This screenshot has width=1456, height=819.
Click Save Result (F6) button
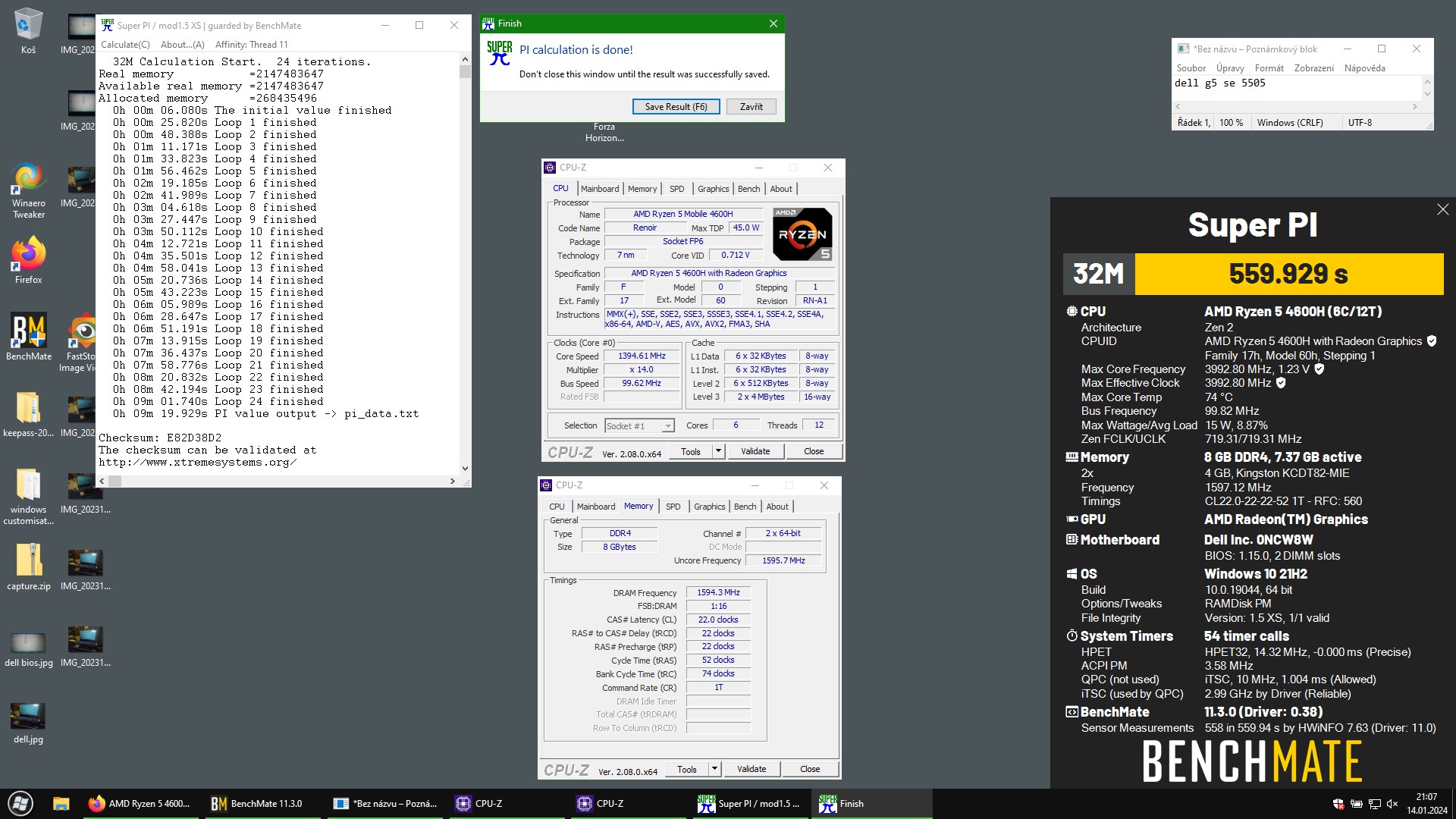(x=676, y=107)
